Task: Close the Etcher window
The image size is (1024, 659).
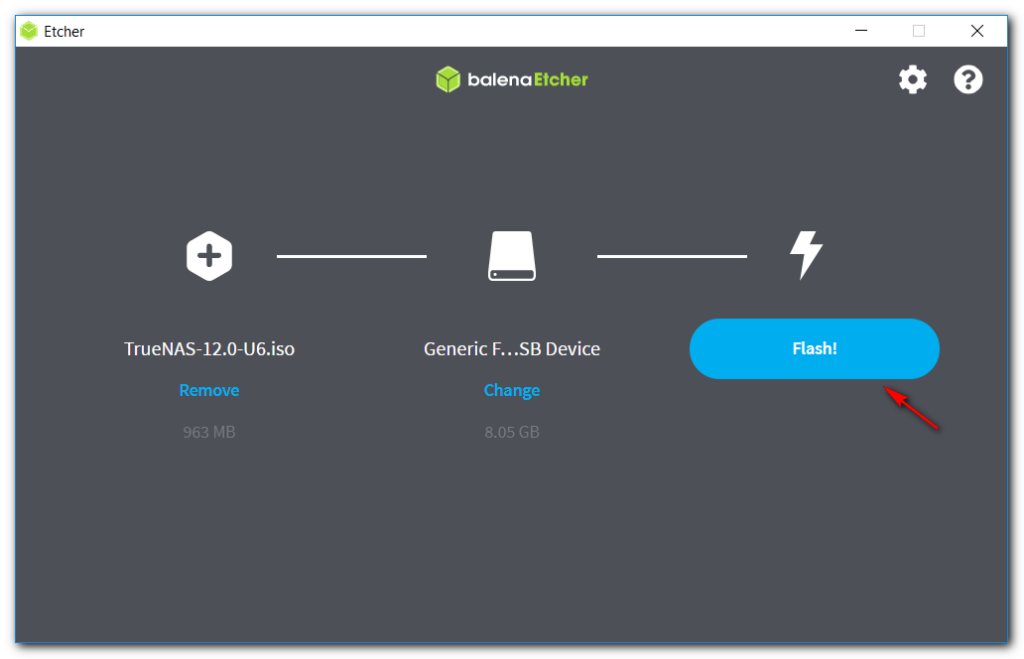Action: point(977,31)
